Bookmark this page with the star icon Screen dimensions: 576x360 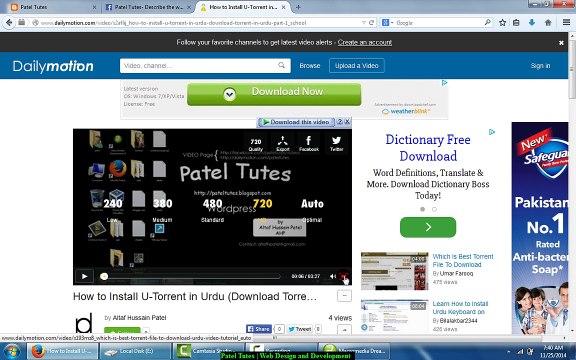point(503,23)
